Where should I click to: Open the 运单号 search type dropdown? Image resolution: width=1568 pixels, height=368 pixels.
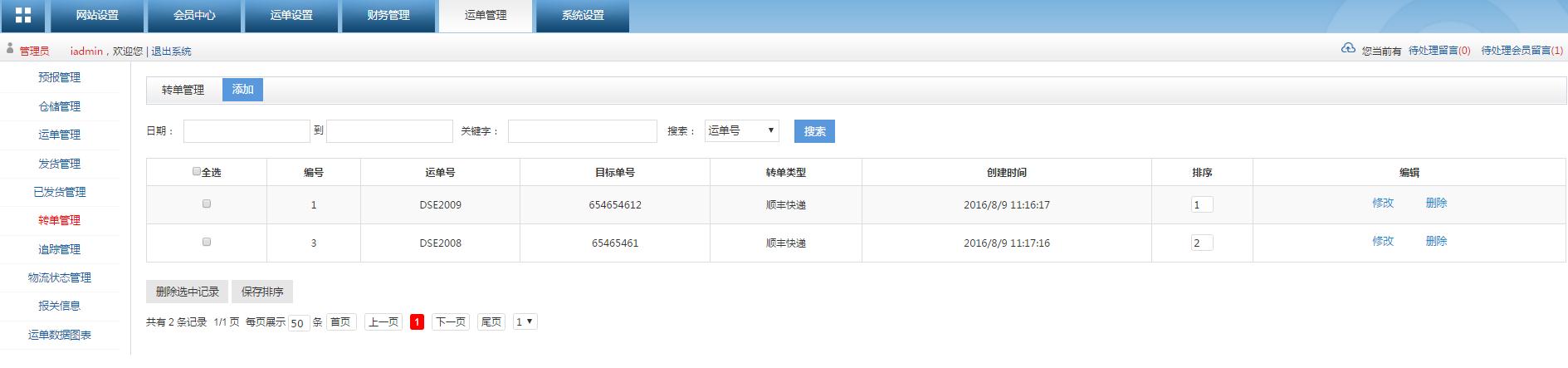(741, 130)
